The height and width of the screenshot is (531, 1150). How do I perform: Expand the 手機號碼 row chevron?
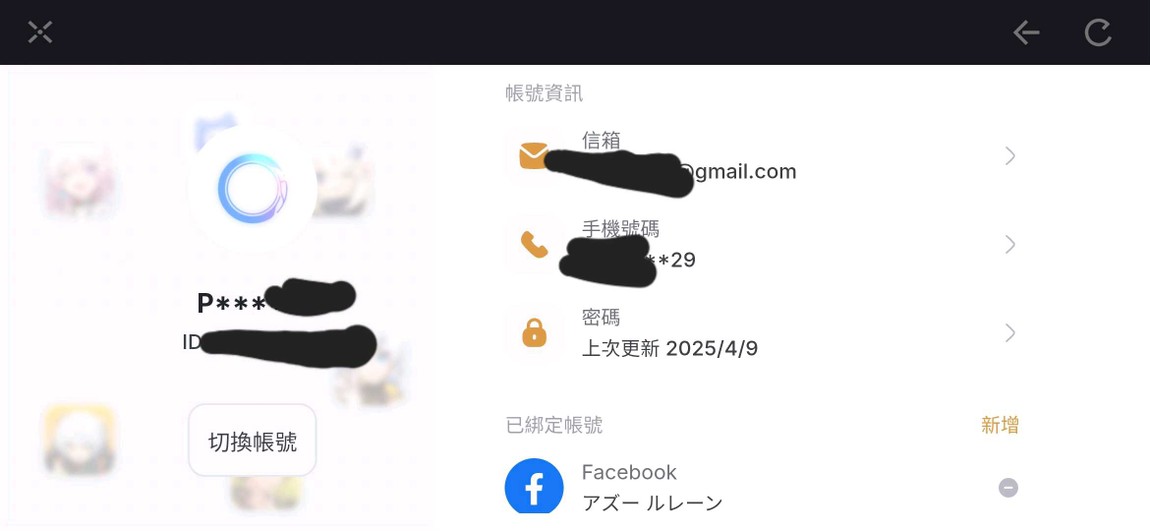1011,244
